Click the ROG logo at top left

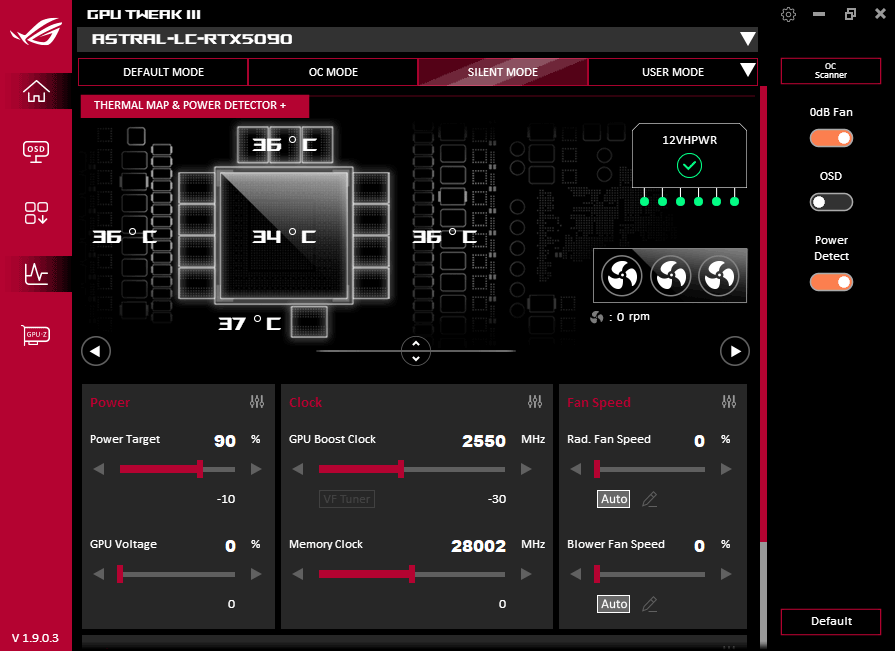(x=36, y=31)
